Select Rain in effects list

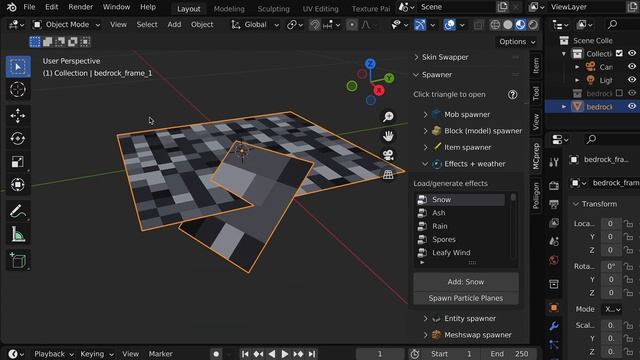pos(460,226)
